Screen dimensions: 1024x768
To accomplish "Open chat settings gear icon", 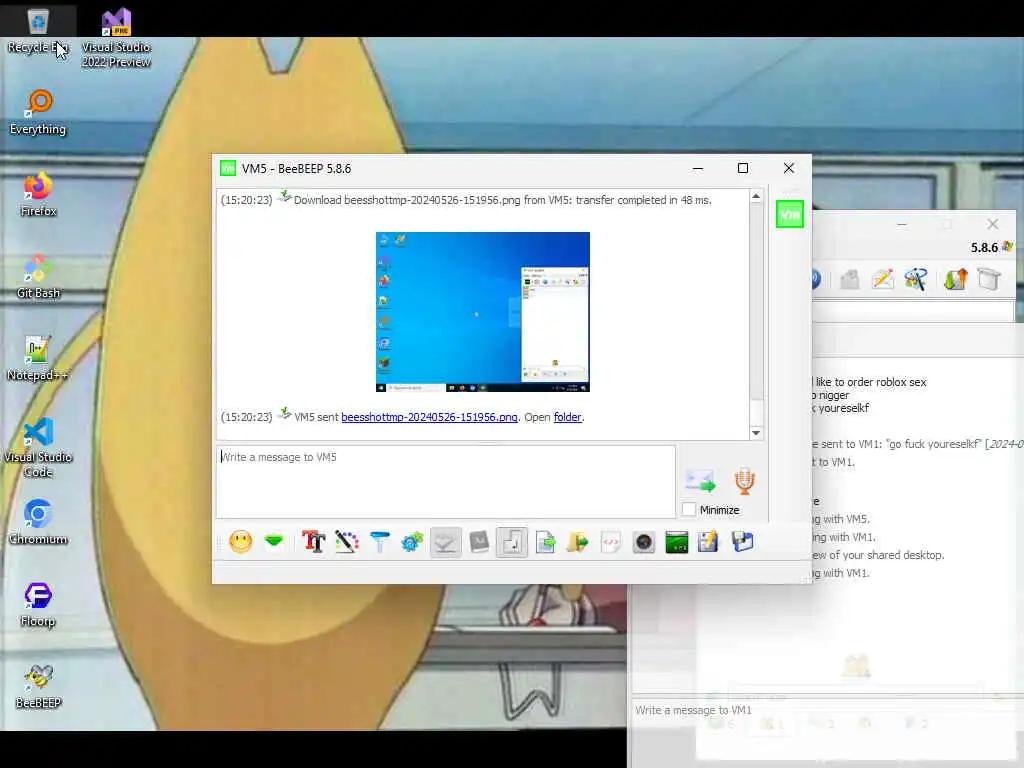I will tap(412, 542).
